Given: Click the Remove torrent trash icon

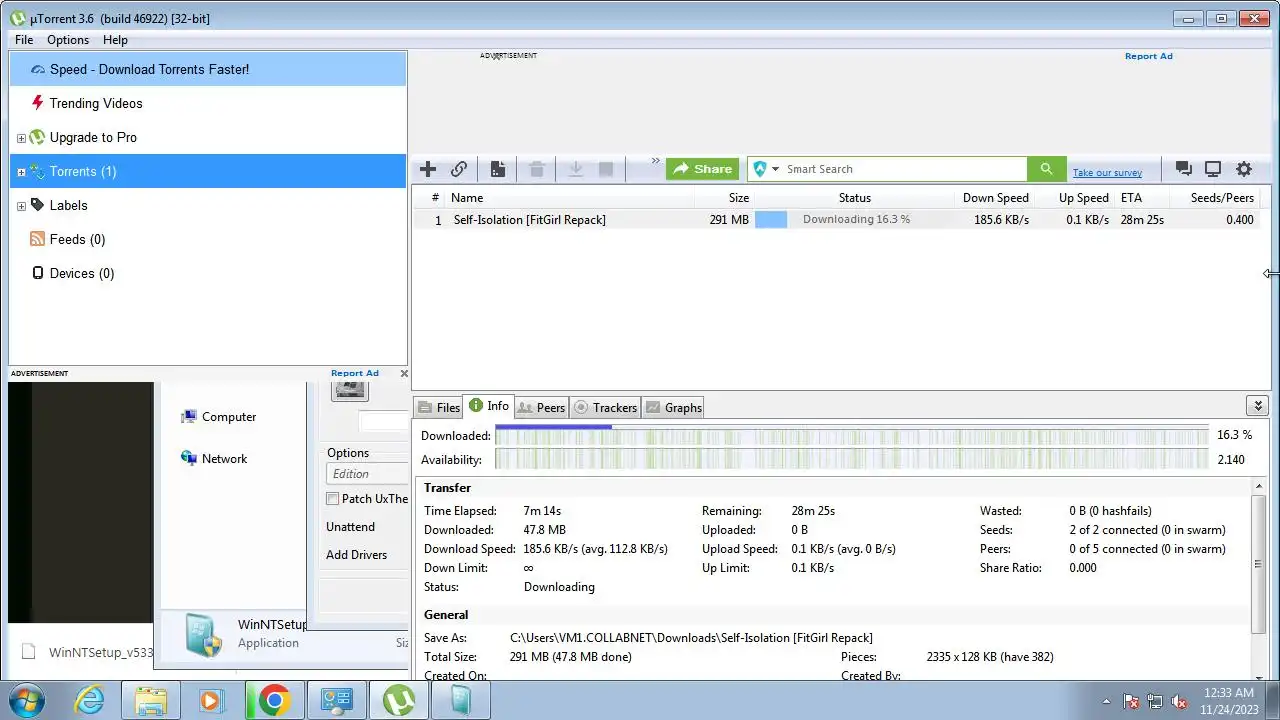Looking at the screenshot, I should [x=537, y=169].
